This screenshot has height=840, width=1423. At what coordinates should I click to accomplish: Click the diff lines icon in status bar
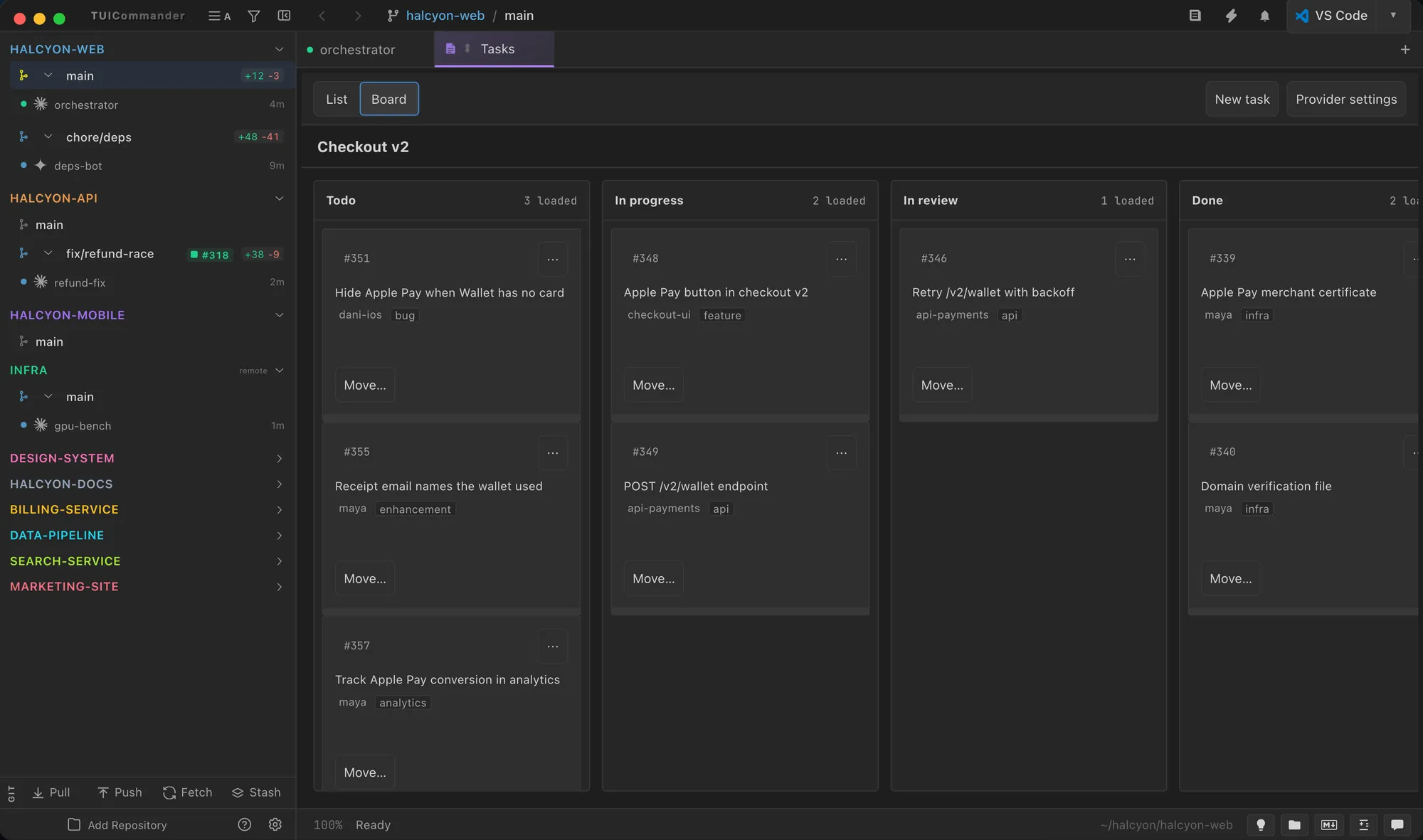pyautogui.click(x=1363, y=825)
